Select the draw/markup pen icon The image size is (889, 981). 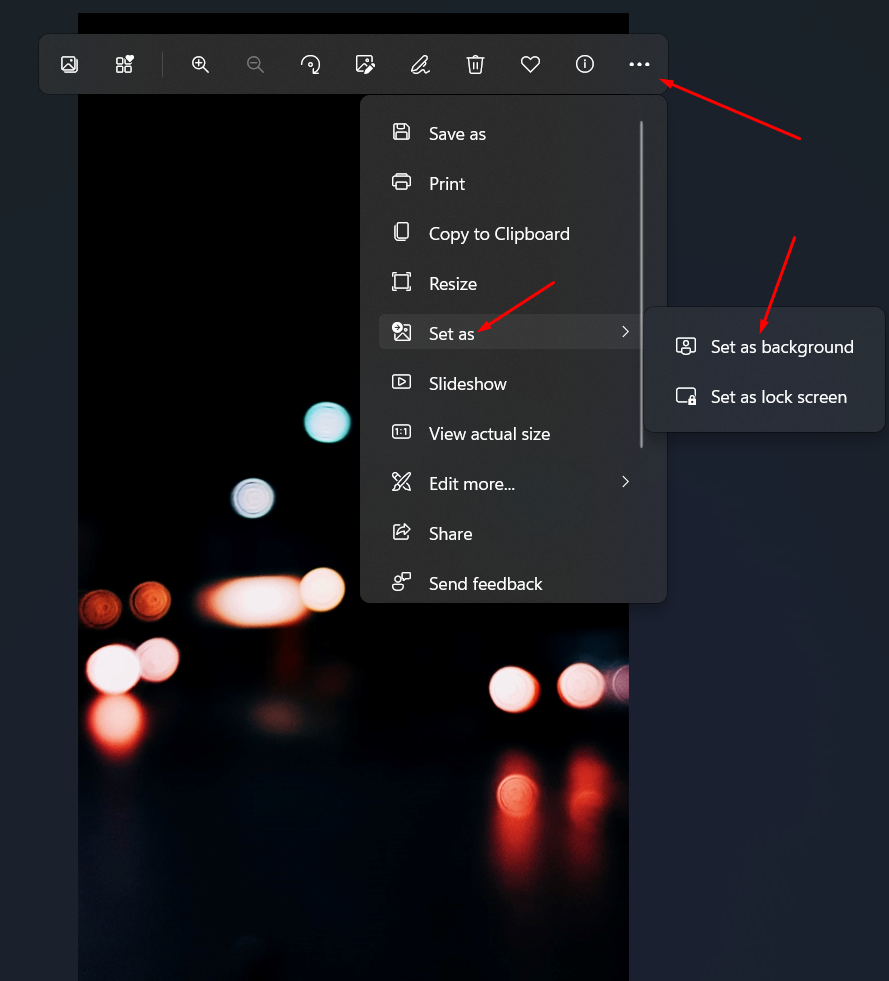pyautogui.click(x=420, y=64)
